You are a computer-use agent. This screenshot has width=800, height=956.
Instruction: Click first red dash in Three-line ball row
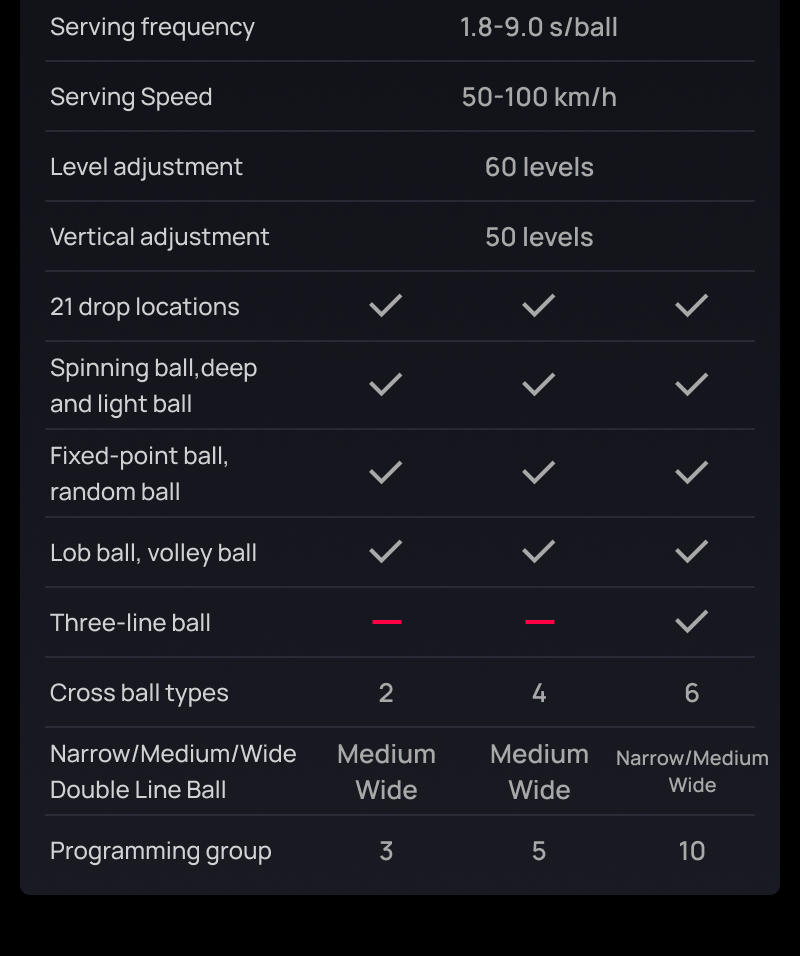[x=387, y=622]
